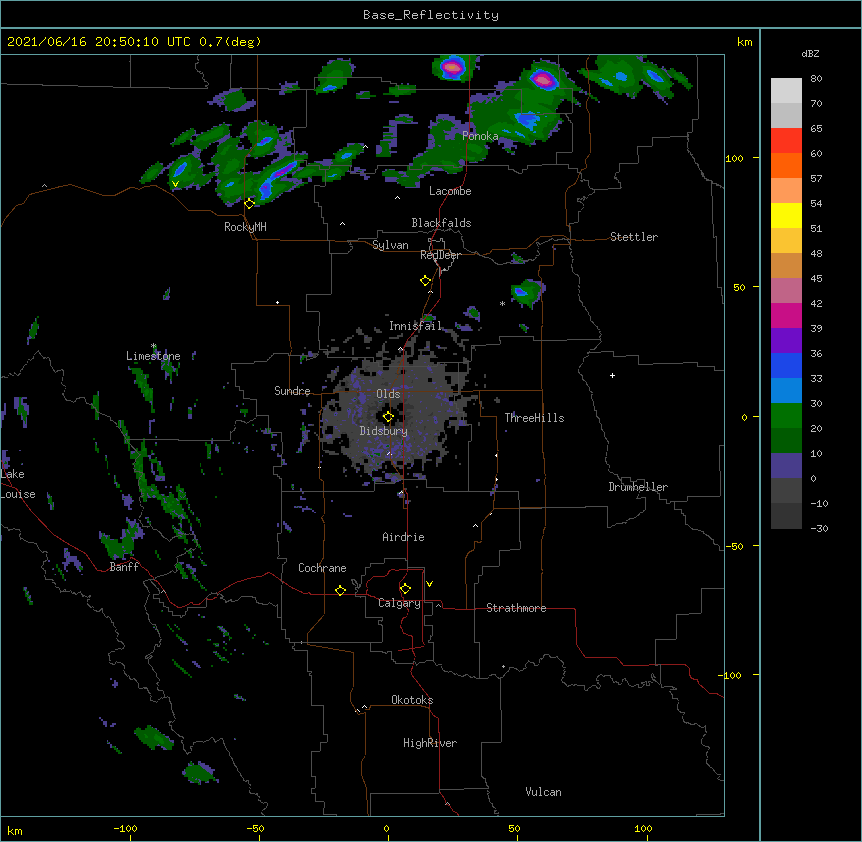Click the RedDeer city label
The width and height of the screenshot is (862, 842).
pyautogui.click(x=440, y=255)
